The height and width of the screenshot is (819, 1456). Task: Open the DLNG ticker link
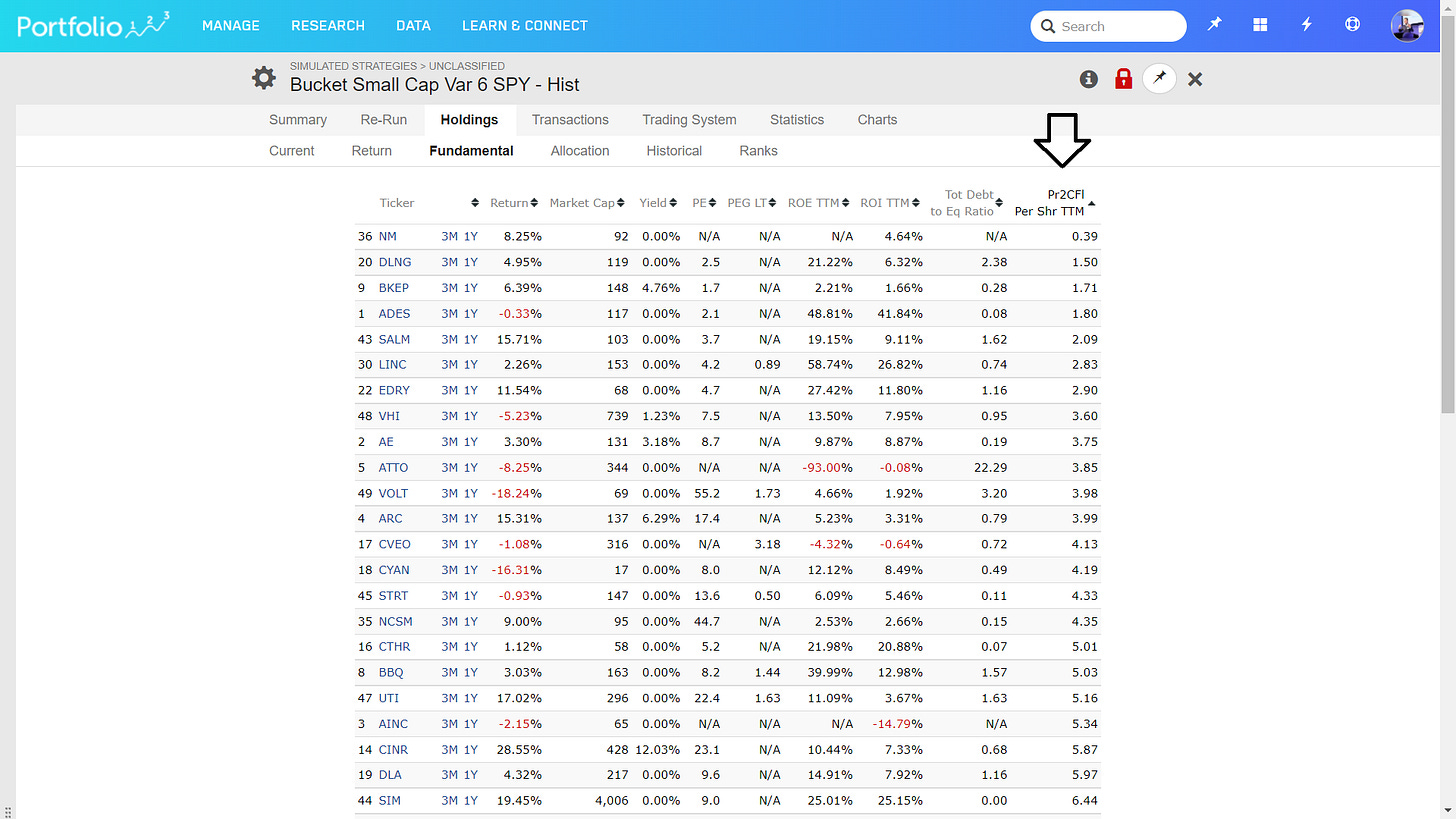[x=395, y=262]
